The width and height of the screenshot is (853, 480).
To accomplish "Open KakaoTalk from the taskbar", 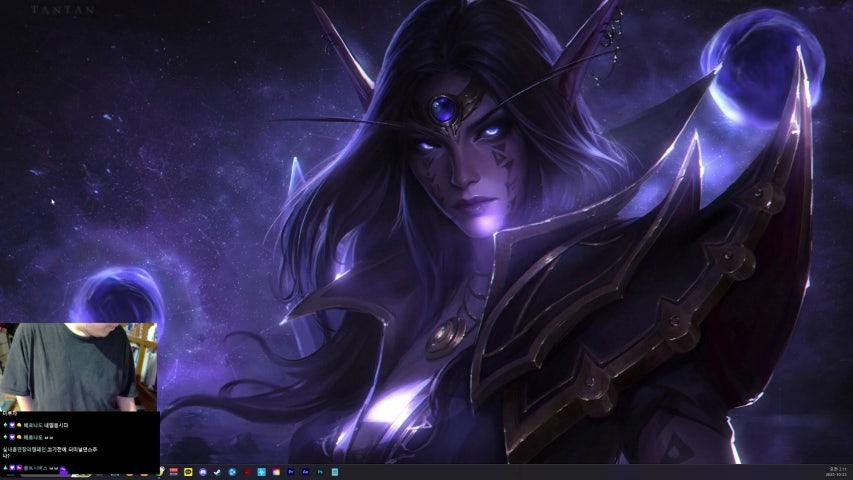I will [x=188, y=472].
